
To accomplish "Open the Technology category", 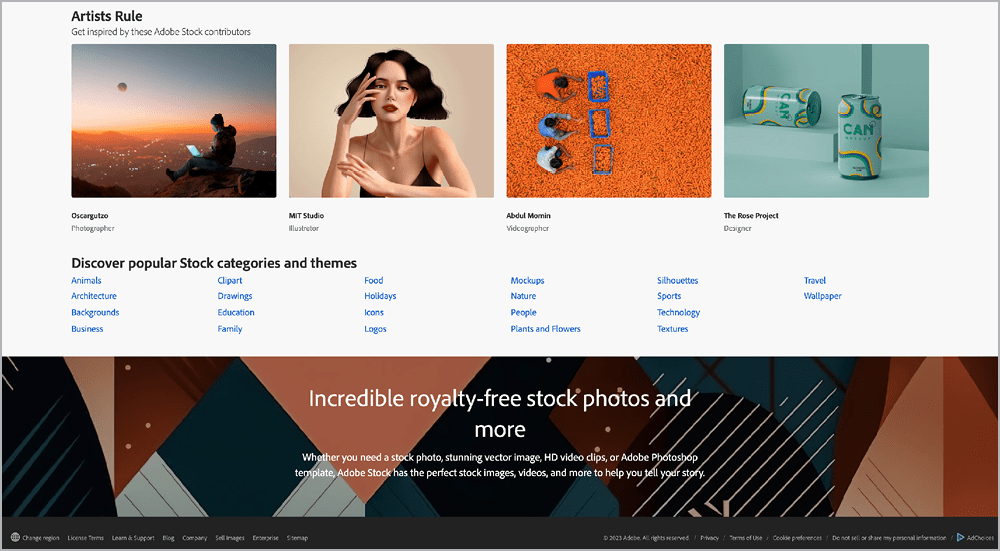I will (x=679, y=312).
